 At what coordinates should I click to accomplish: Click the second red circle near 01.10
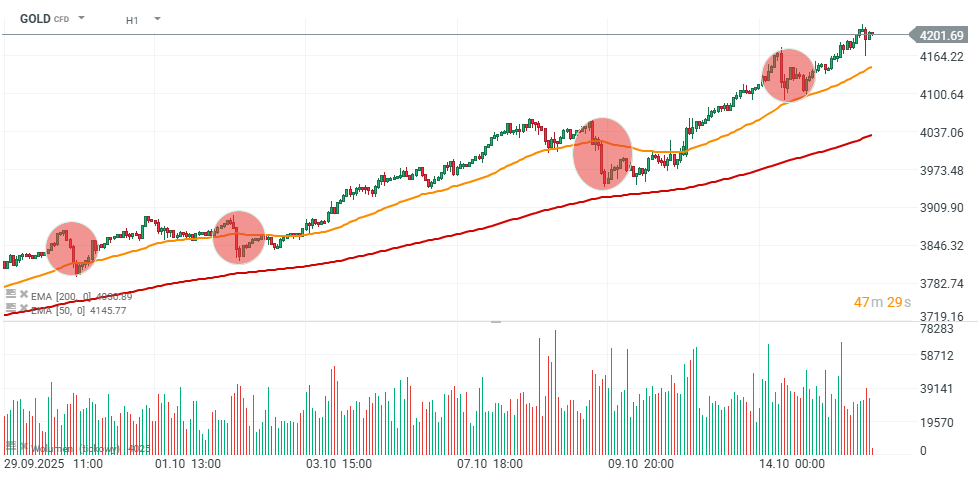coord(239,237)
